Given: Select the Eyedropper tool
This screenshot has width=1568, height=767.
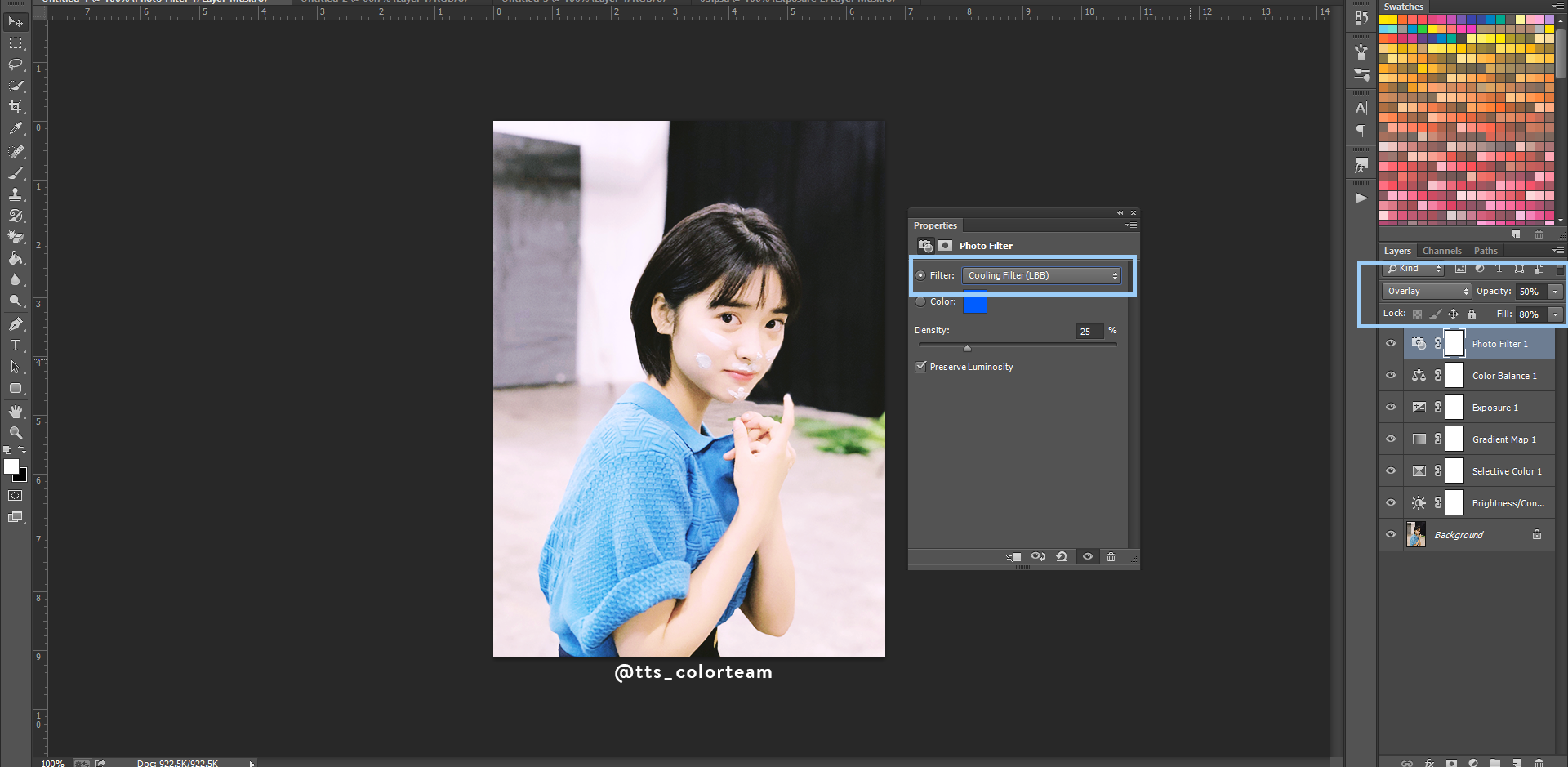Looking at the screenshot, I should point(16,128).
